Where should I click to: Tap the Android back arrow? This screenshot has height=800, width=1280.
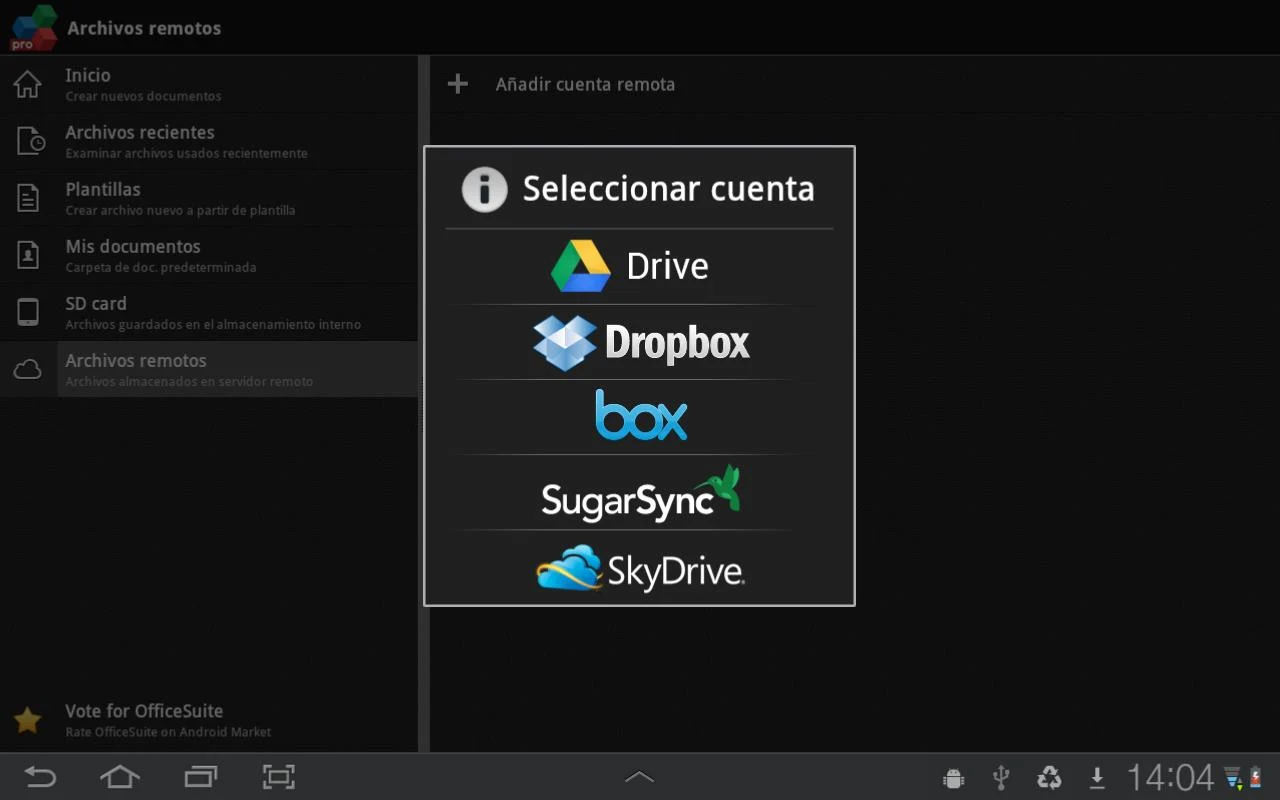point(40,777)
